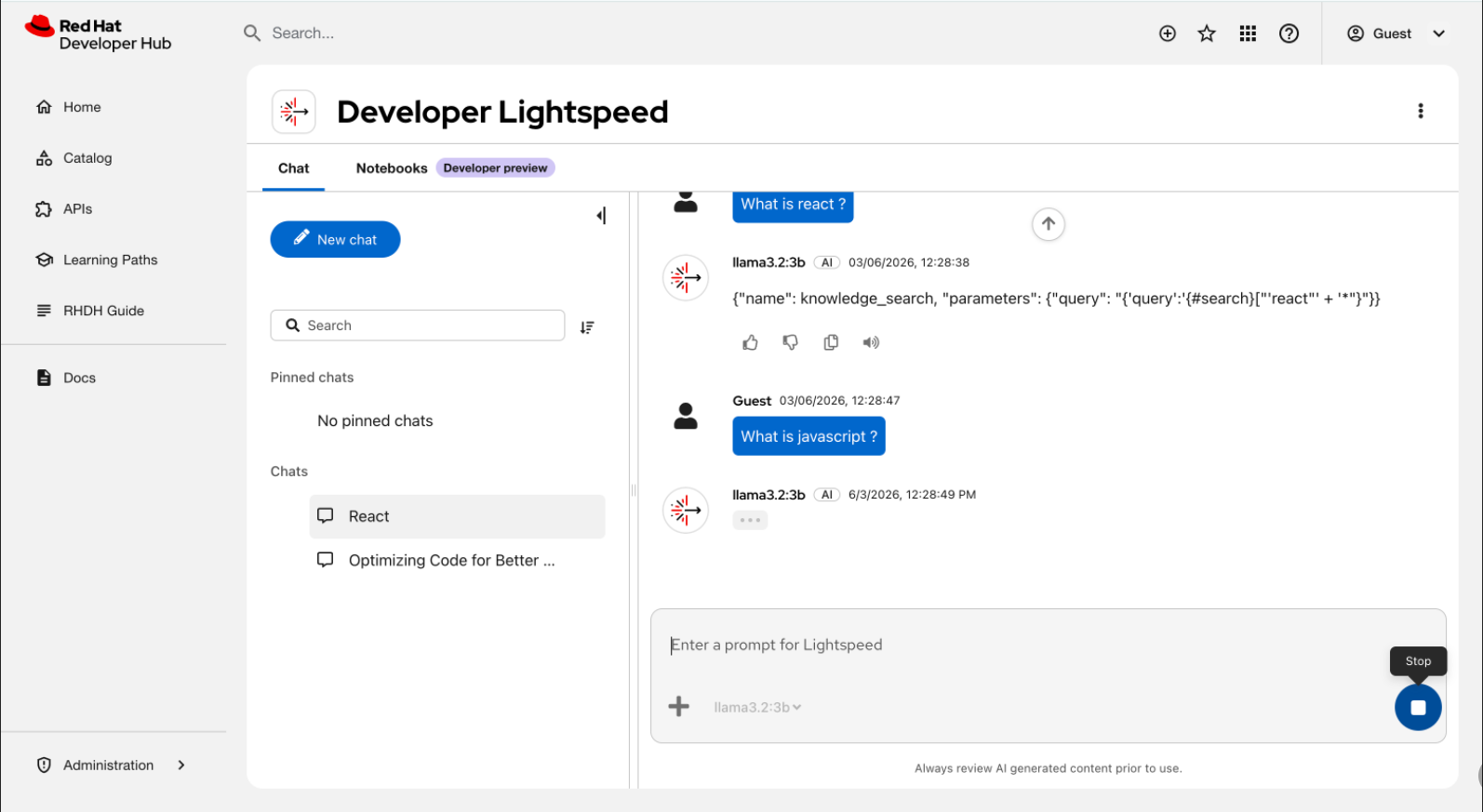Image resolution: width=1483 pixels, height=812 pixels.
Task: Click the llama3.2:3b avatar on first response
Action: pos(686,277)
